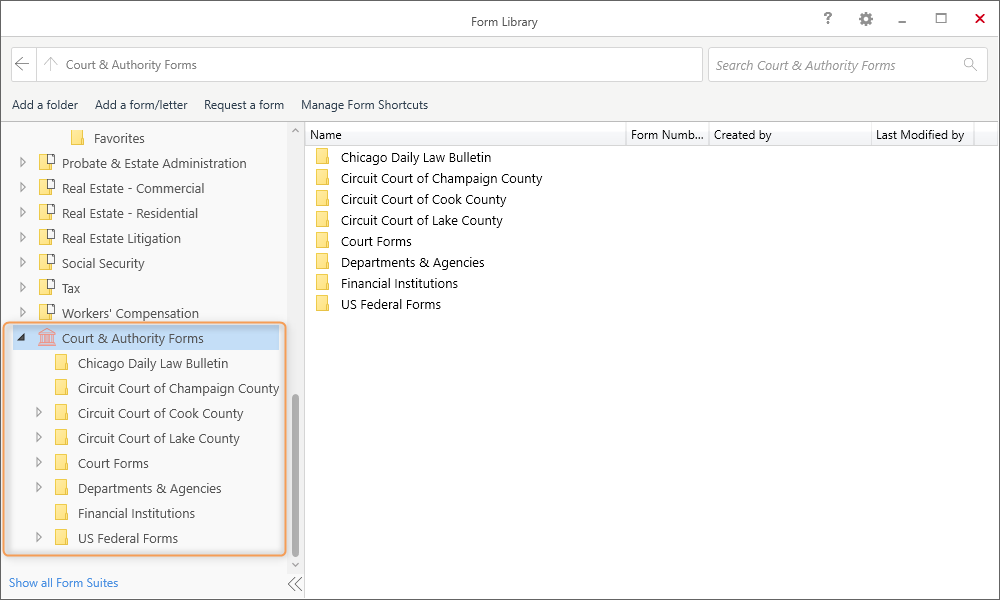Image resolution: width=1000 pixels, height=600 pixels.
Task: Sort by Last Modified by column header
Action: 922,135
